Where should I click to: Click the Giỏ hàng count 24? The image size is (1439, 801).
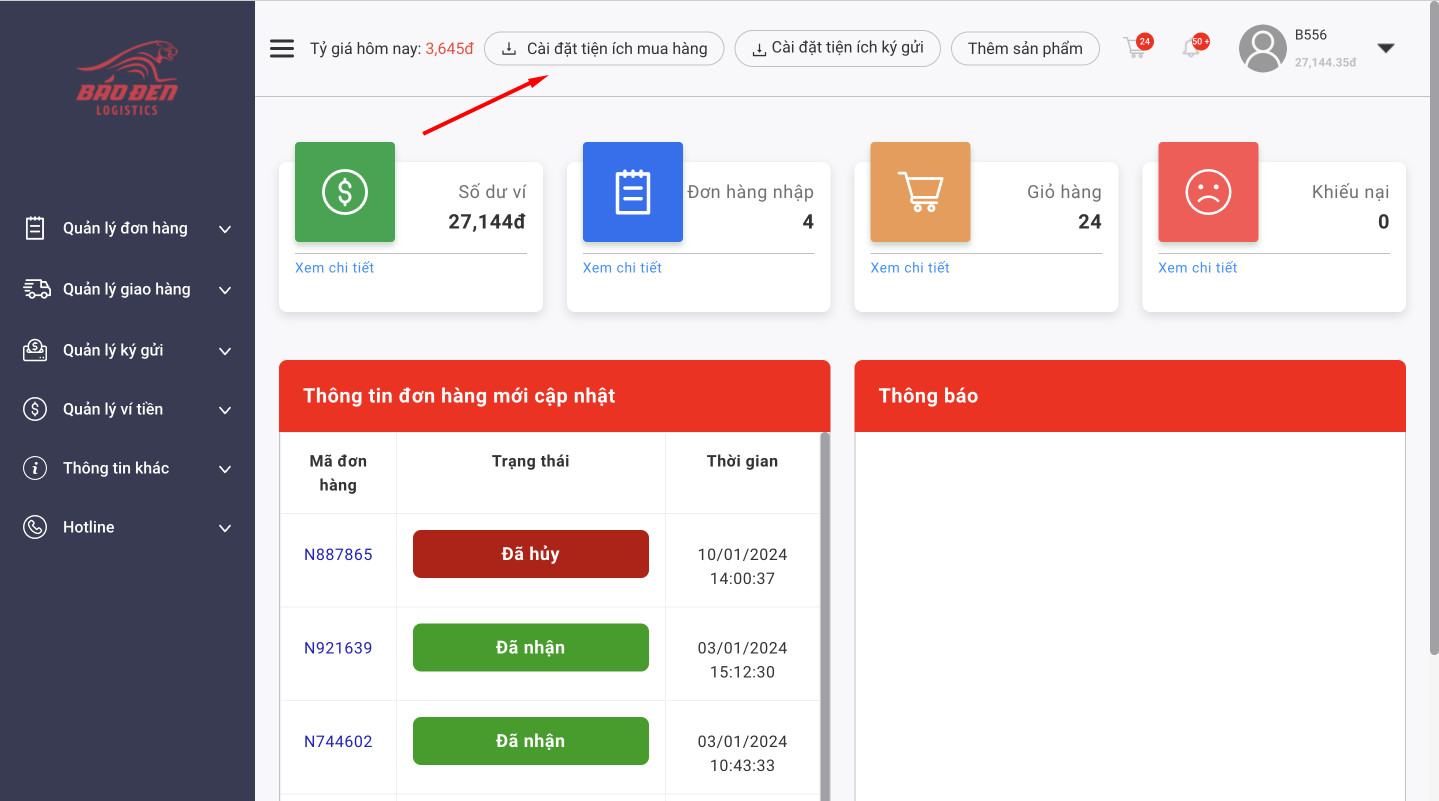1090,222
